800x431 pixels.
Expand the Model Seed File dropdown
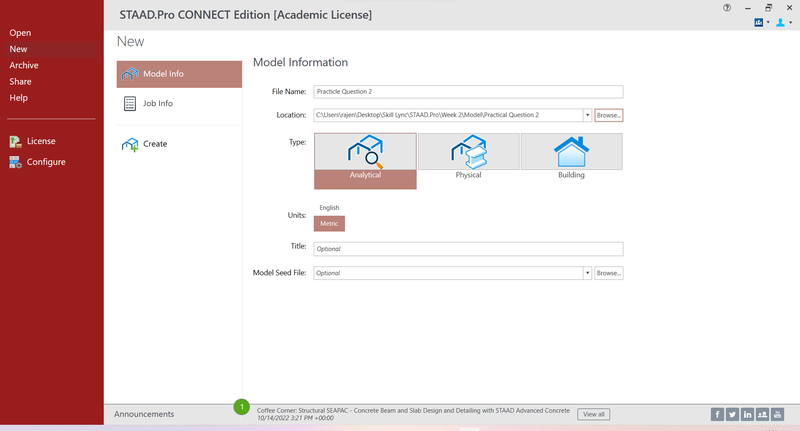point(587,273)
